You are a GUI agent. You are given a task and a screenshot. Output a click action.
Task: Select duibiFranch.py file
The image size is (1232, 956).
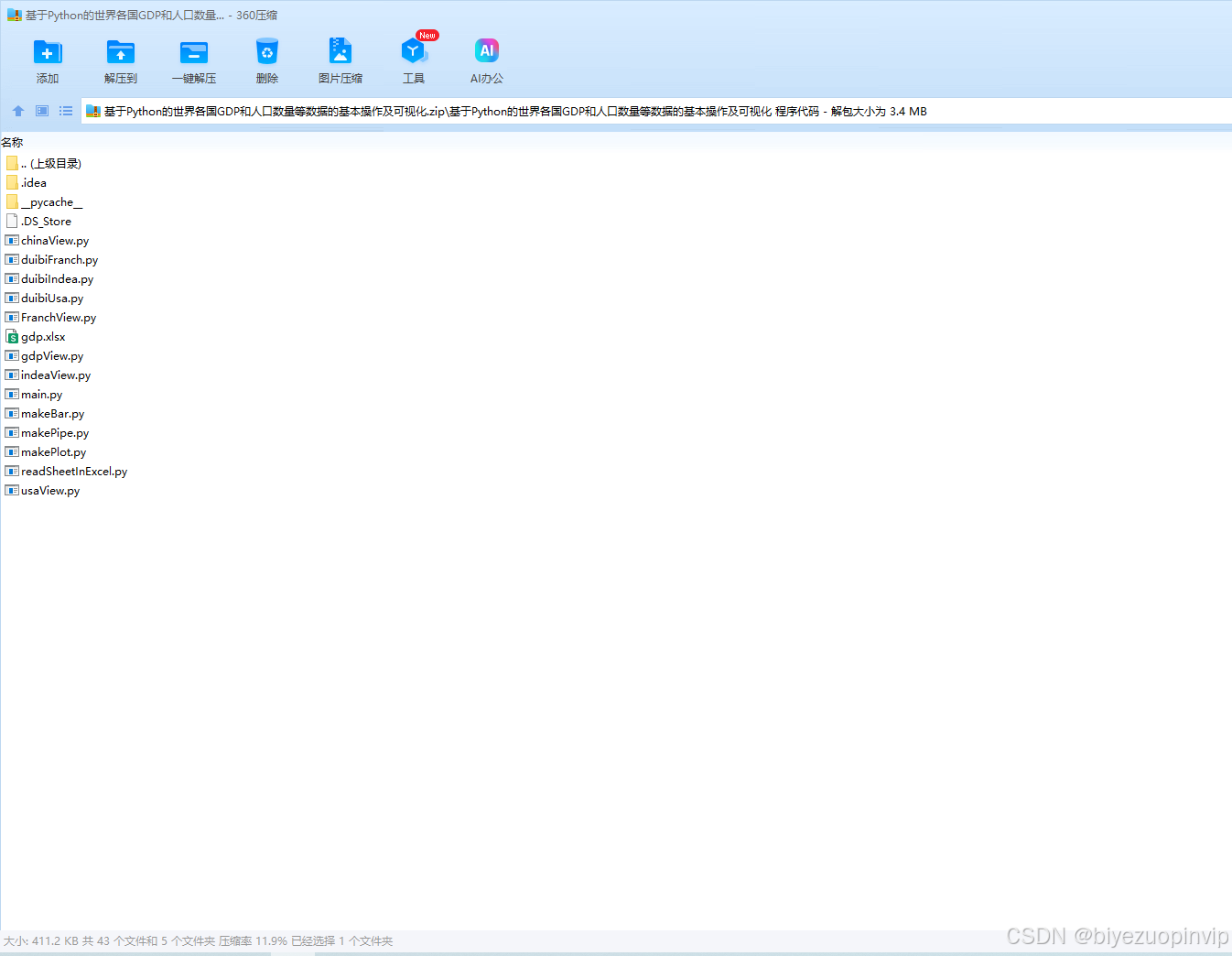pos(52,259)
